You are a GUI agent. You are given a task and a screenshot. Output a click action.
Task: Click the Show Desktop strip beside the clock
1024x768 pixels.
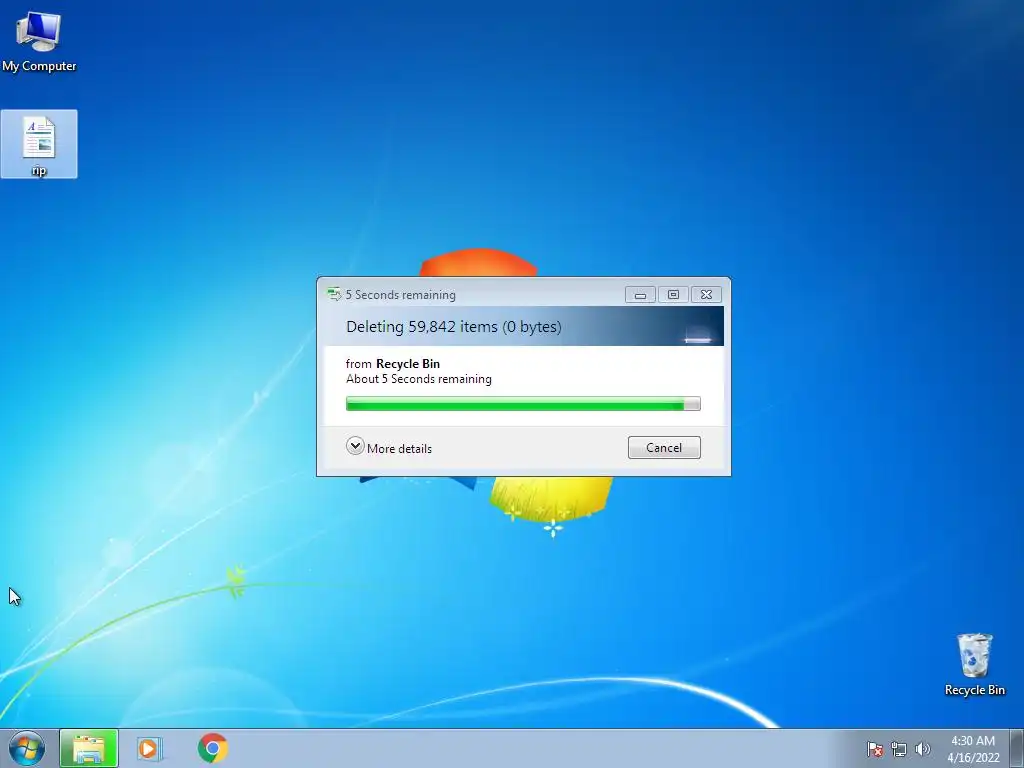coord(1017,748)
